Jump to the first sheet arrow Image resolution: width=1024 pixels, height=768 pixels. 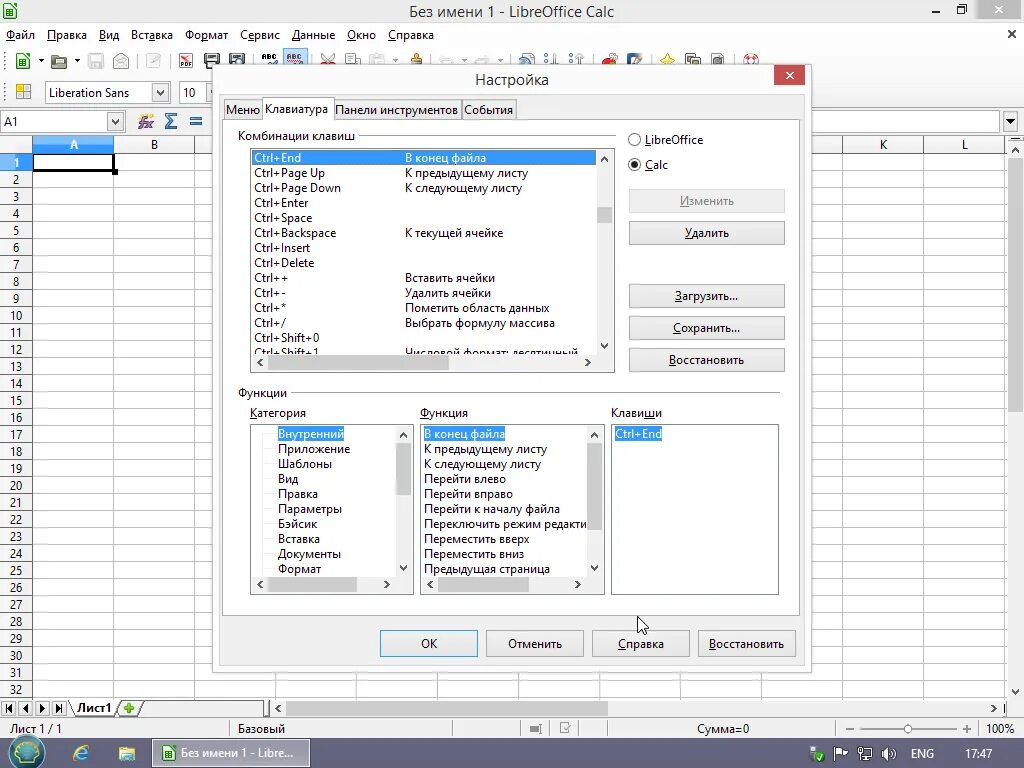click(9, 708)
